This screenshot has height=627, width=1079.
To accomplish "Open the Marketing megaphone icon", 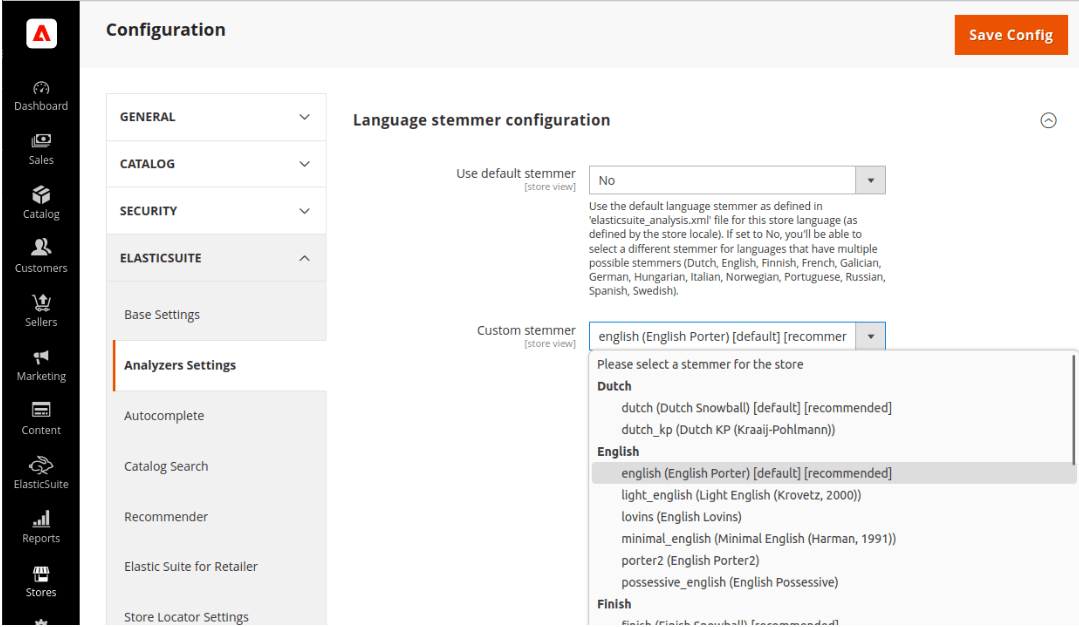I will point(41,358).
